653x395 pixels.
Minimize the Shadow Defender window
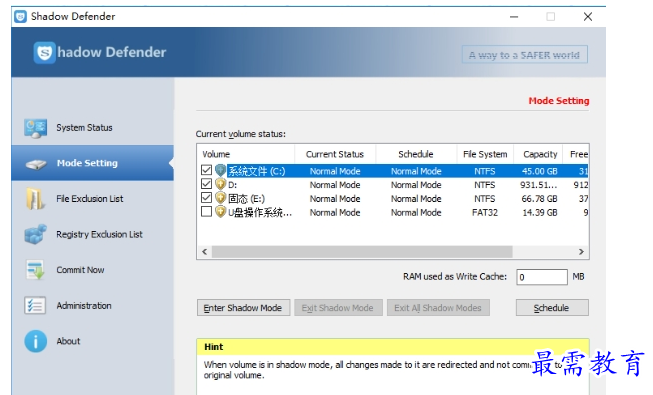(514, 17)
